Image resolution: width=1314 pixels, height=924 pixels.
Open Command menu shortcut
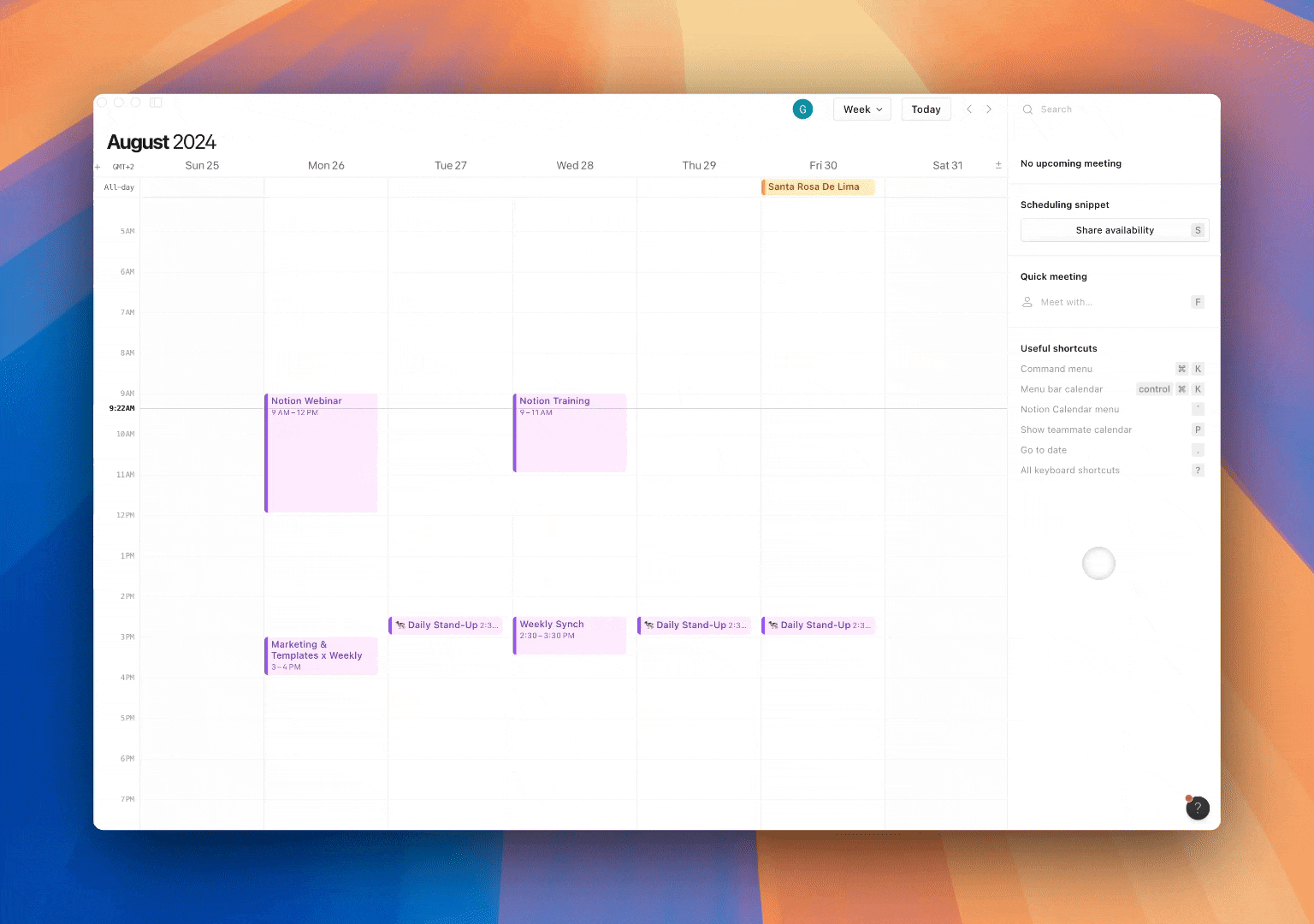(x=1112, y=369)
